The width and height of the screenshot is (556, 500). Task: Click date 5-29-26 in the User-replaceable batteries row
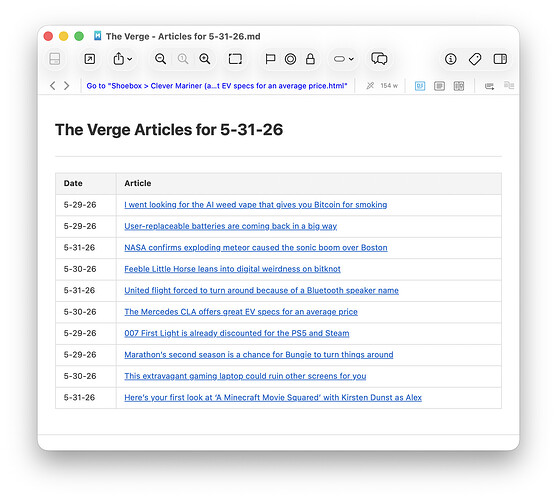[x=80, y=226]
